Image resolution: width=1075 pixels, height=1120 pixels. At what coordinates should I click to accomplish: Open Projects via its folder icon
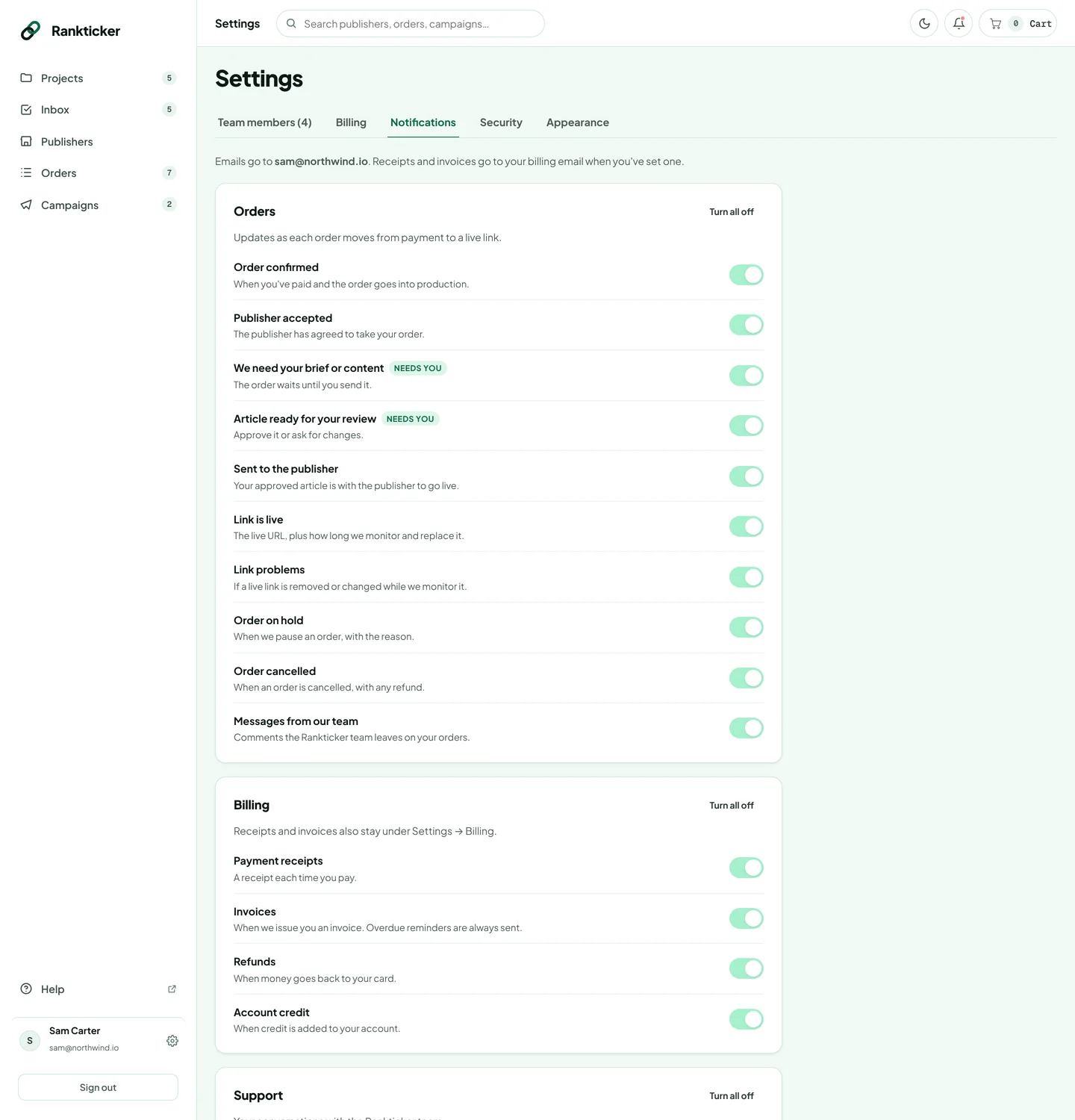tap(26, 78)
